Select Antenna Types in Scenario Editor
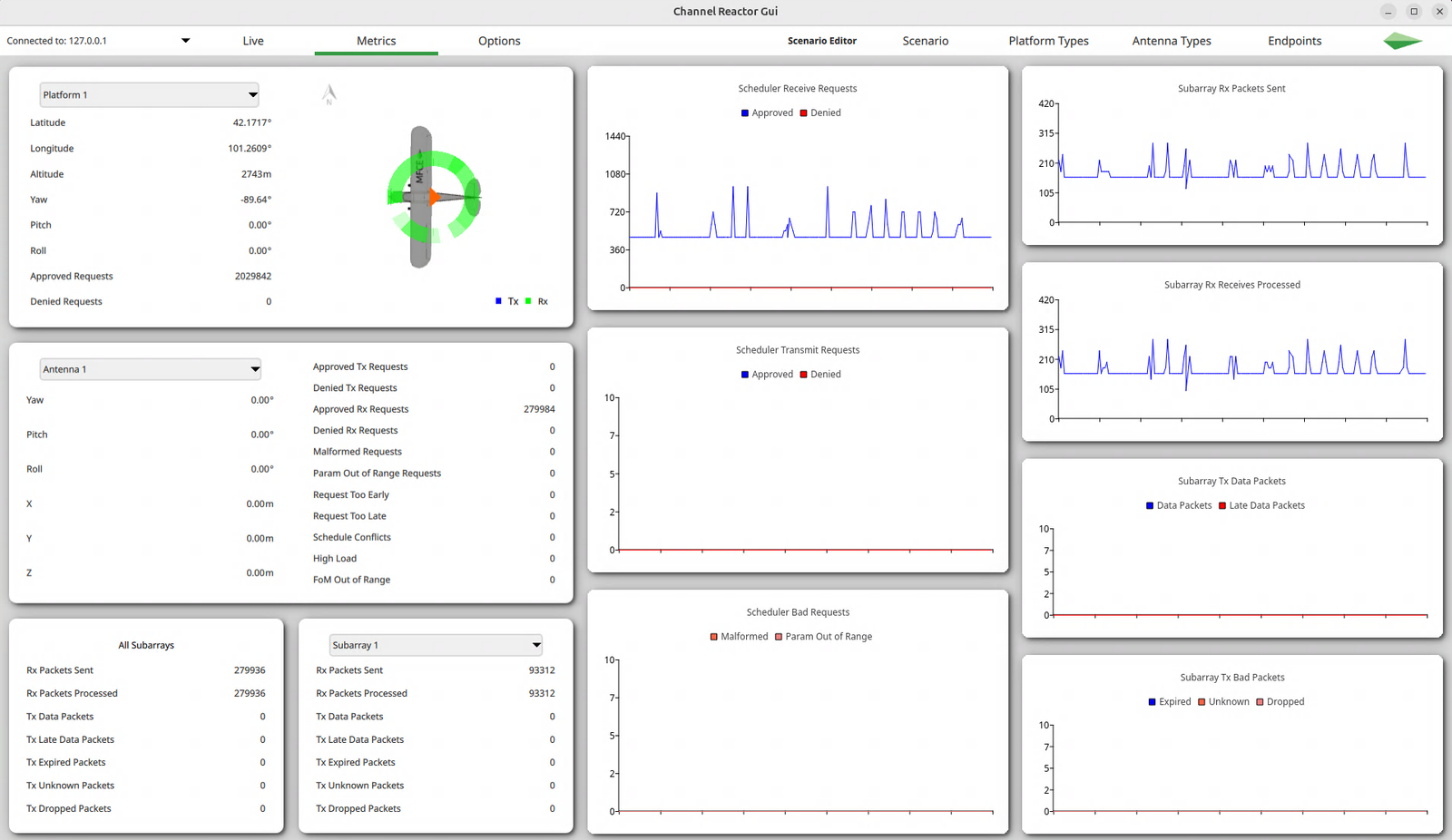Screen dimensions: 1452x840 click(x=1172, y=41)
